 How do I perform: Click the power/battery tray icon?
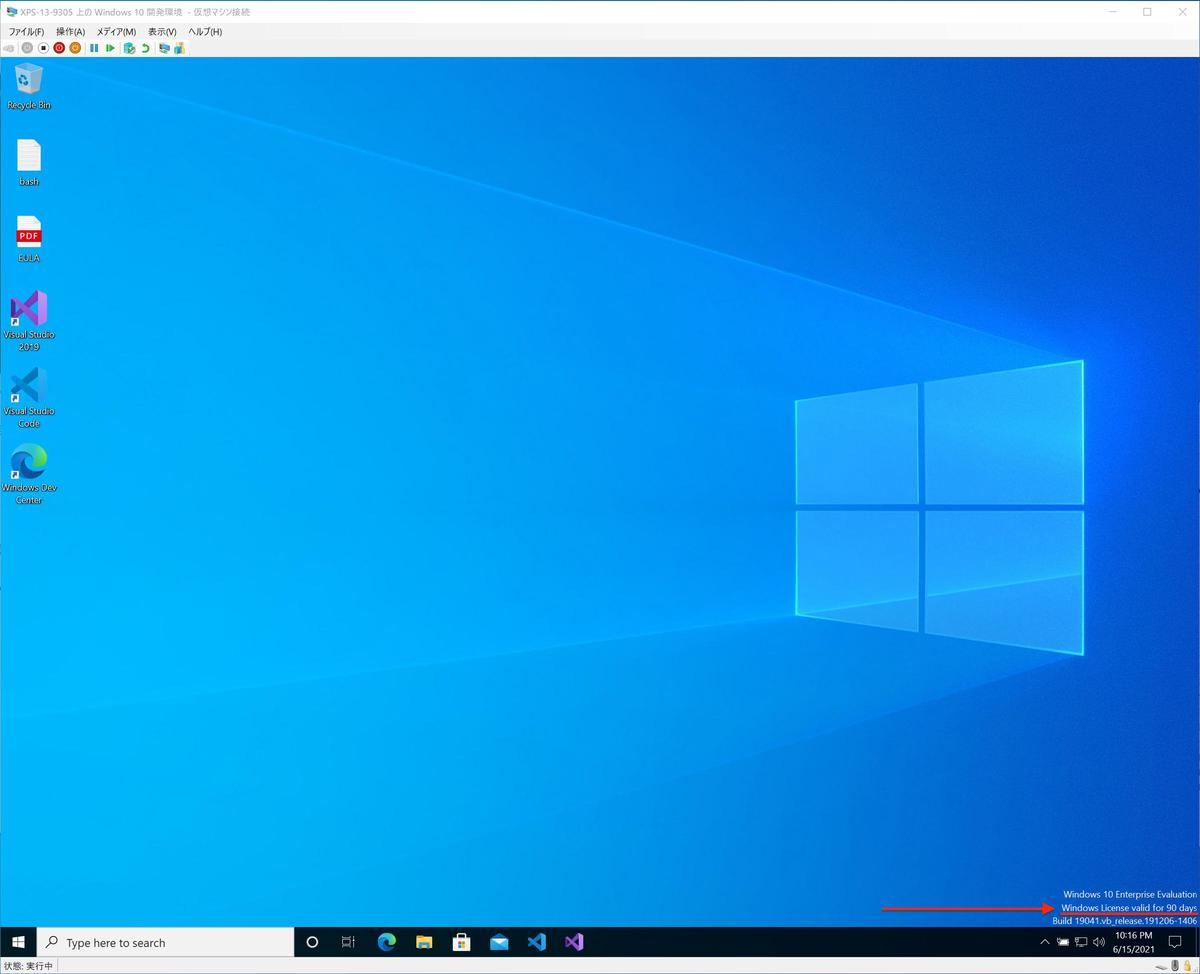click(x=1063, y=942)
